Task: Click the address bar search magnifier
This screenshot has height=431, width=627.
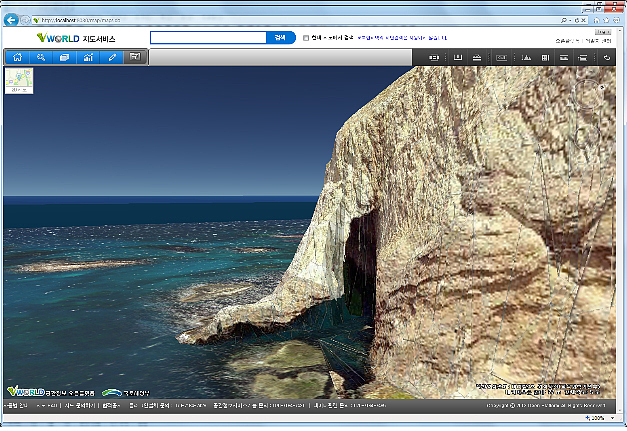Action: 563,20
